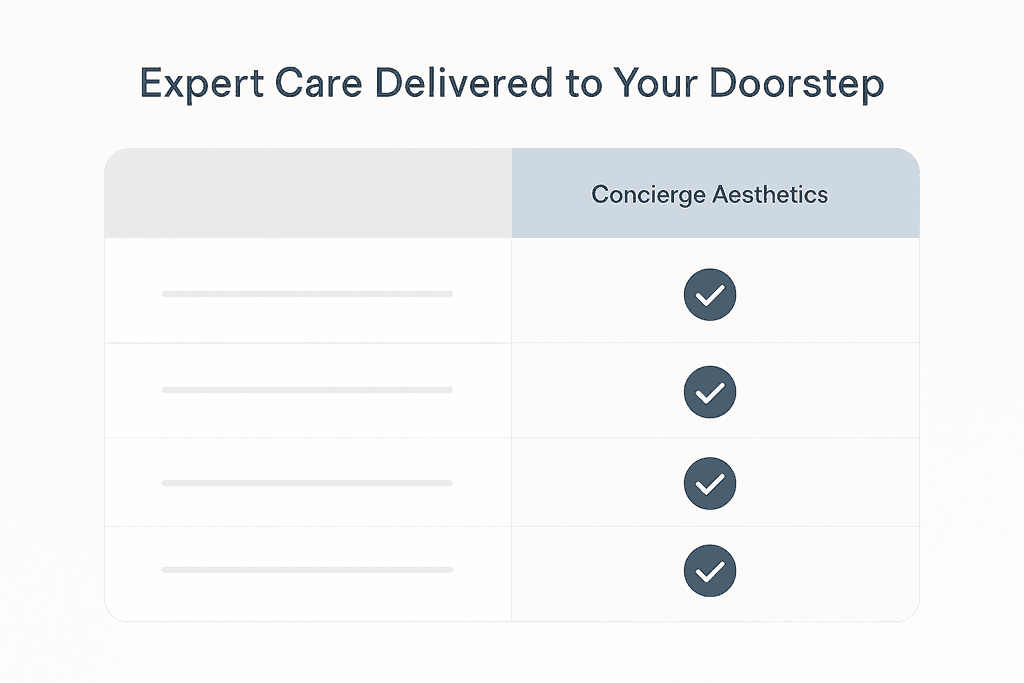Select the fourth row's gray placeholder line
Viewport: 1024px width, 683px height.
pyautogui.click(x=307, y=570)
